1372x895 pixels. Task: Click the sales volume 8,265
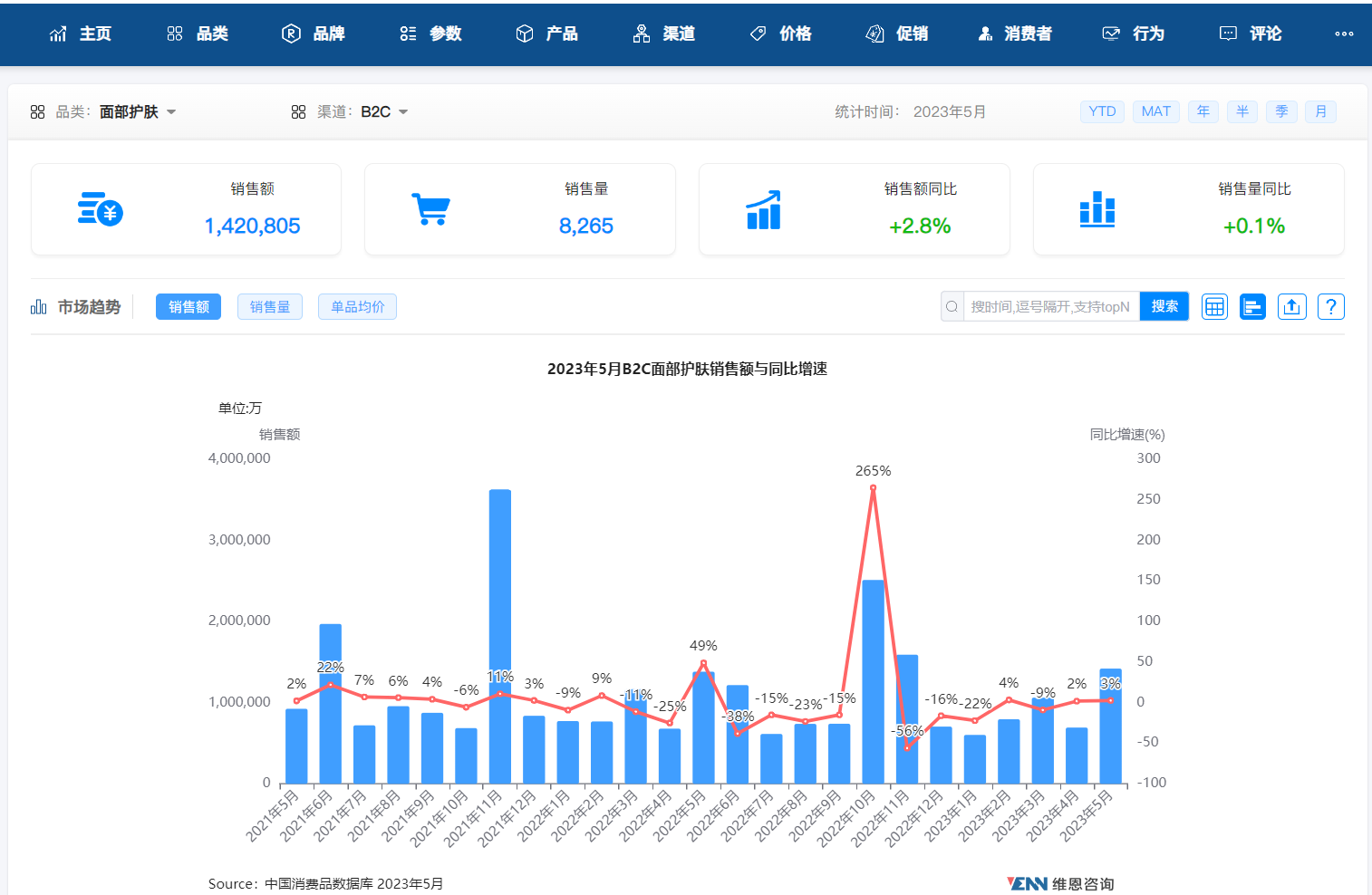coord(586,226)
